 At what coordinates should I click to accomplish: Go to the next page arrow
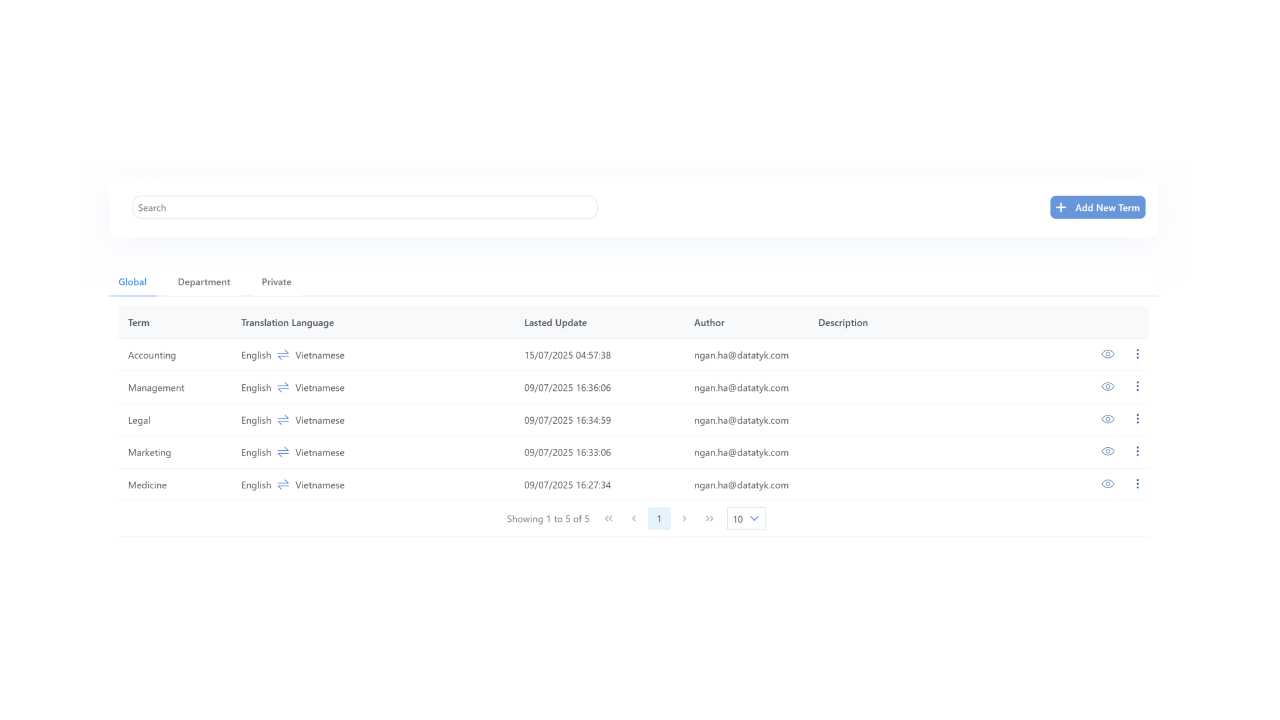[684, 519]
